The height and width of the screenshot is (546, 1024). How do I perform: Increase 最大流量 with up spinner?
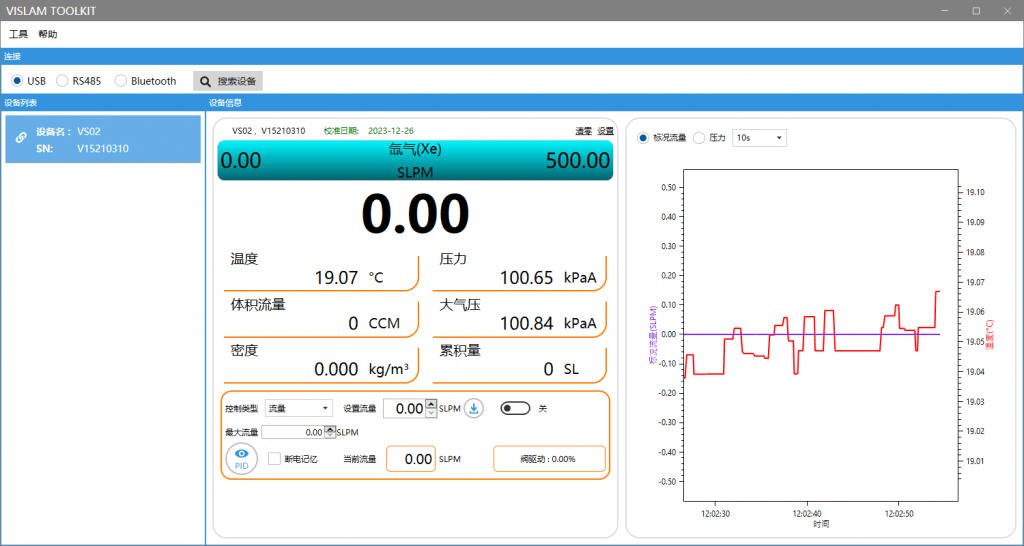click(330, 429)
